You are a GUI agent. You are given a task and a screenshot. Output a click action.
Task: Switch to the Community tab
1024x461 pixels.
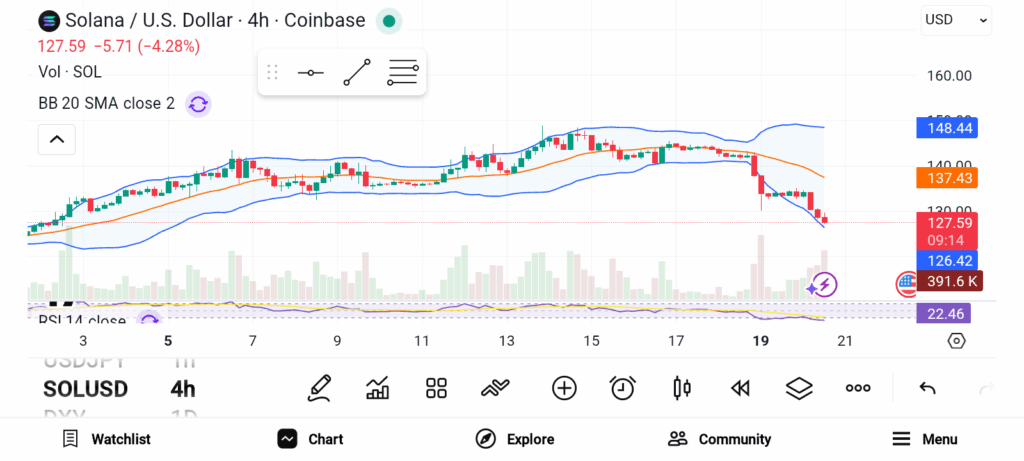719,439
